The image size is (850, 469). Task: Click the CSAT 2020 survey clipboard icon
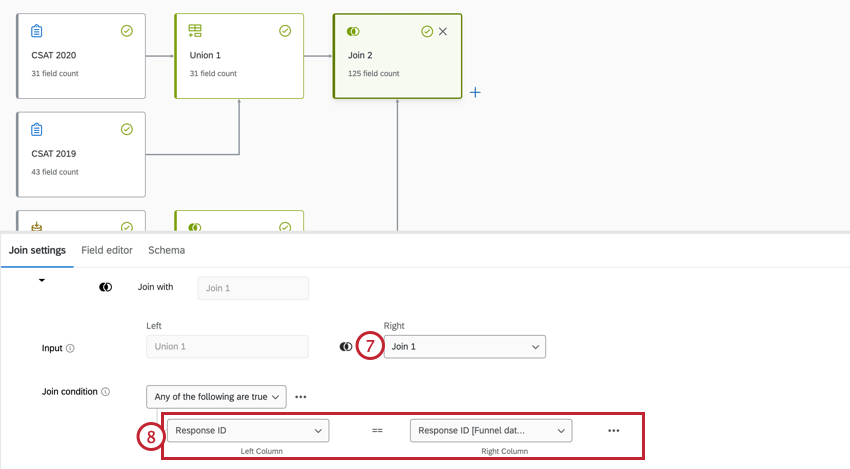36,31
